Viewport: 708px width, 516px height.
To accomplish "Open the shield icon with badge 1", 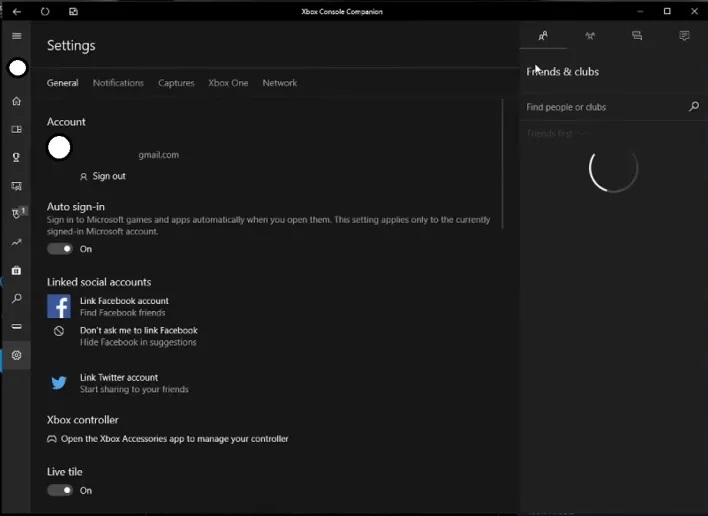I will pyautogui.click(x=17, y=214).
